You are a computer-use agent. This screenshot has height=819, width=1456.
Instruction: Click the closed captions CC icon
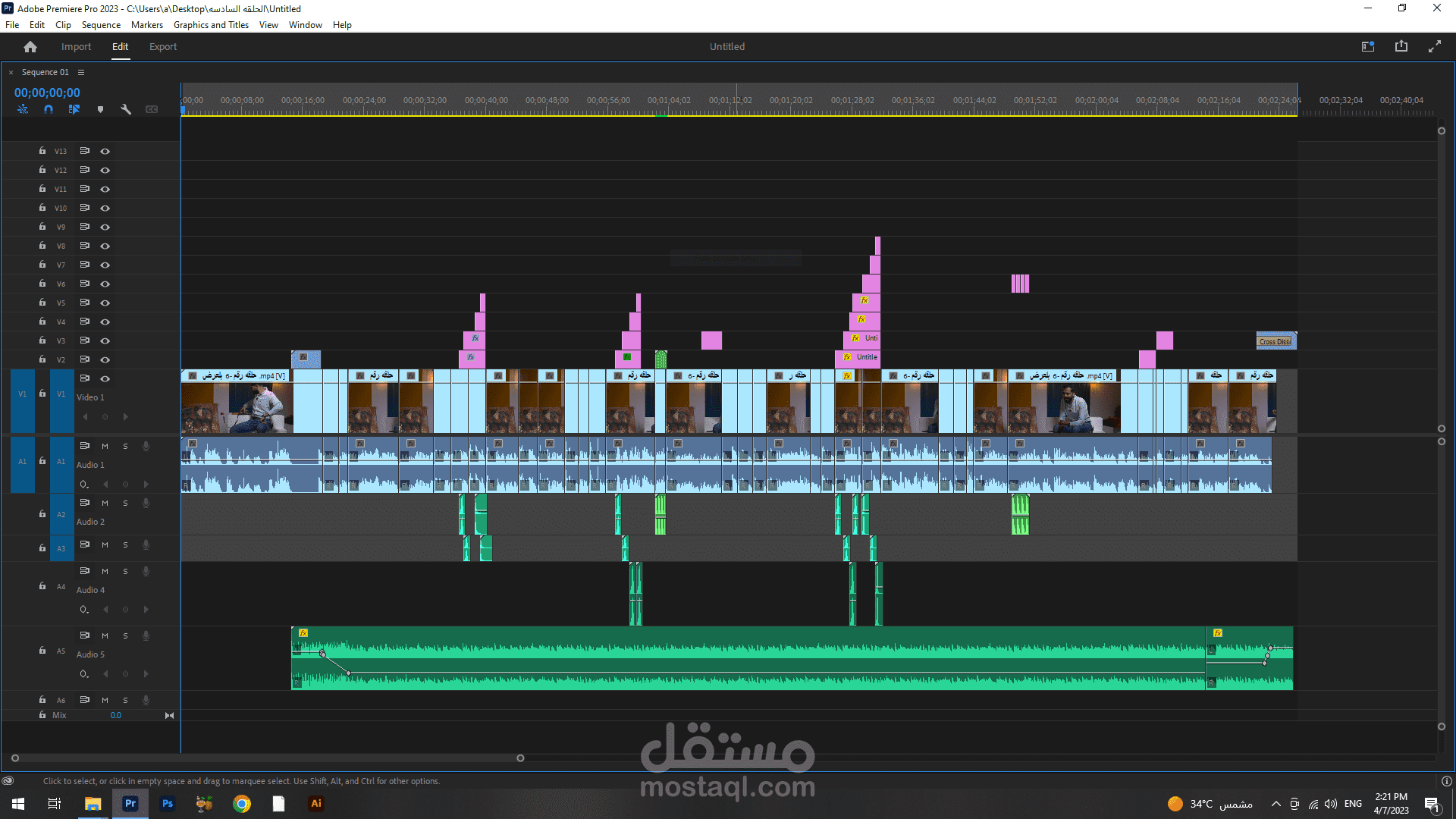pyautogui.click(x=152, y=109)
